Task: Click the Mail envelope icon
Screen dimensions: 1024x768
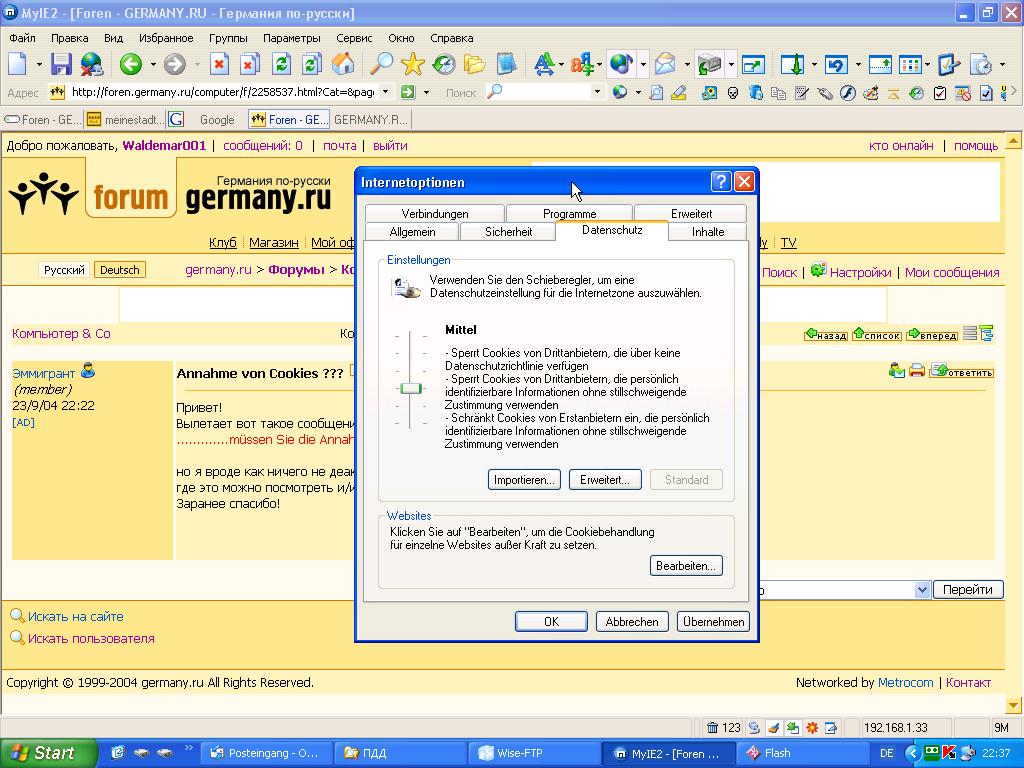Action: coord(665,64)
